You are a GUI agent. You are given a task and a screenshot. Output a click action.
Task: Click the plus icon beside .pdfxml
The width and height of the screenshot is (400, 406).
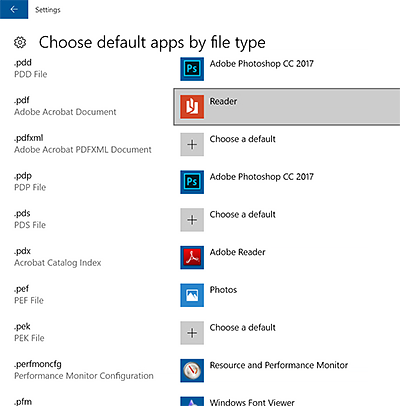[192, 144]
